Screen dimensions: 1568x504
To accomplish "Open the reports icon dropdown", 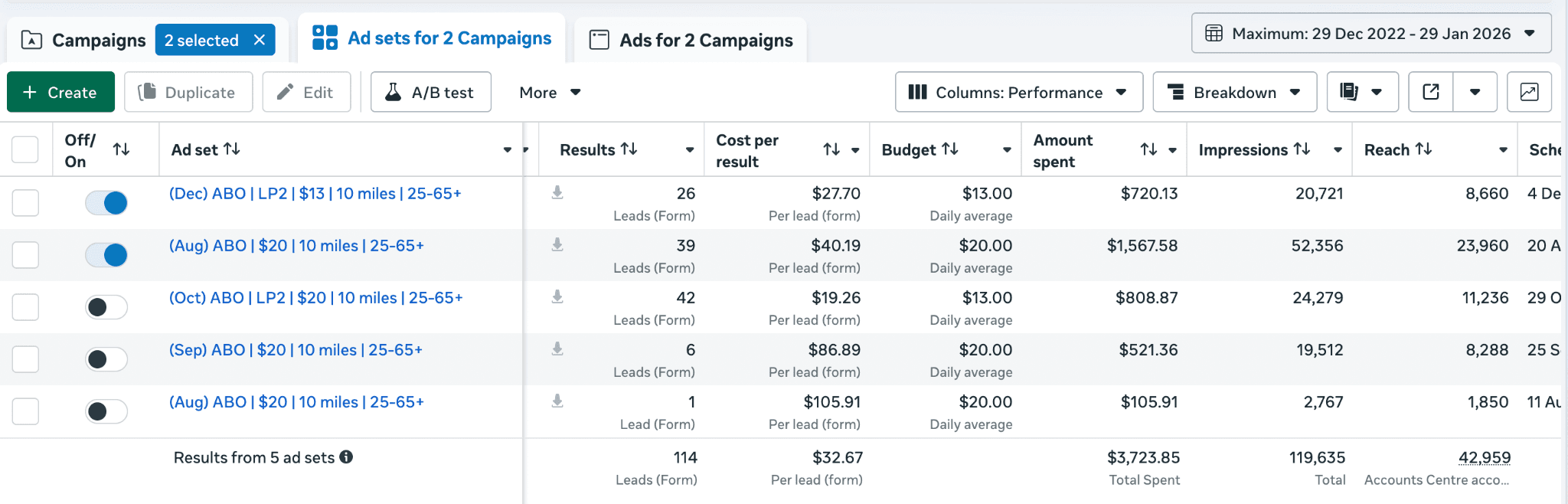I will click(1363, 92).
